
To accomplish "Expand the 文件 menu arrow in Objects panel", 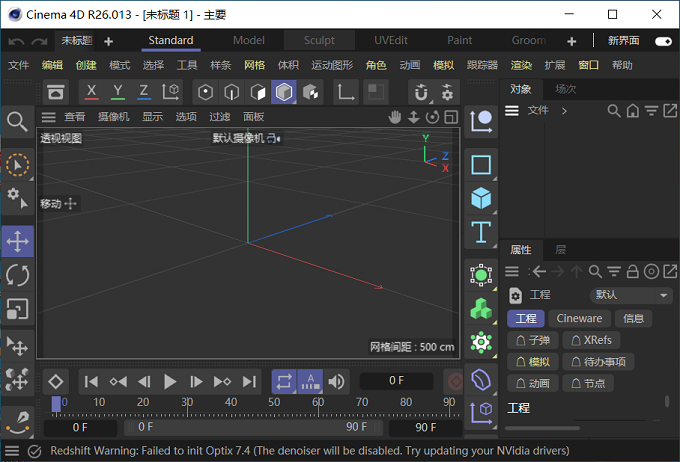I will click(564, 111).
